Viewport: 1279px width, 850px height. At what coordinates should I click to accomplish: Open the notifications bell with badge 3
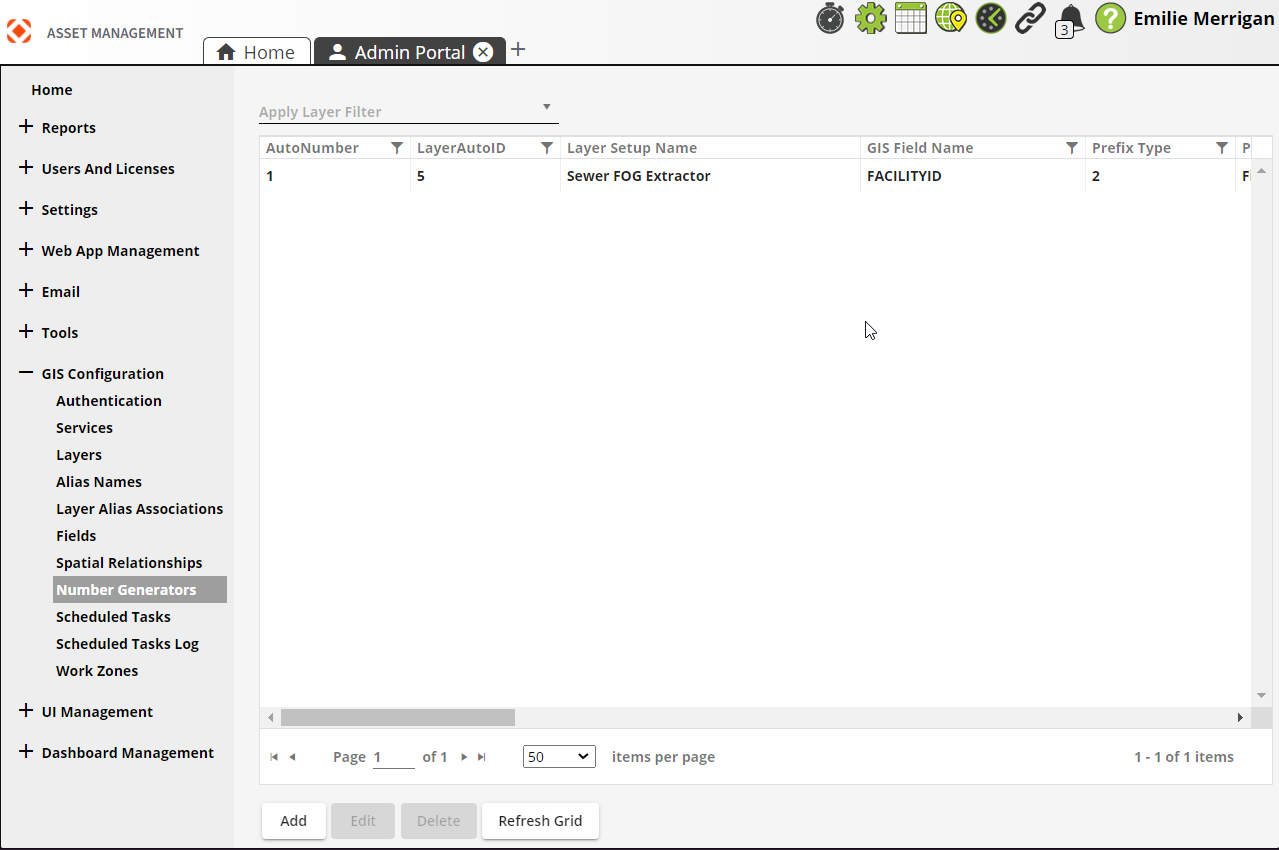pos(1070,19)
